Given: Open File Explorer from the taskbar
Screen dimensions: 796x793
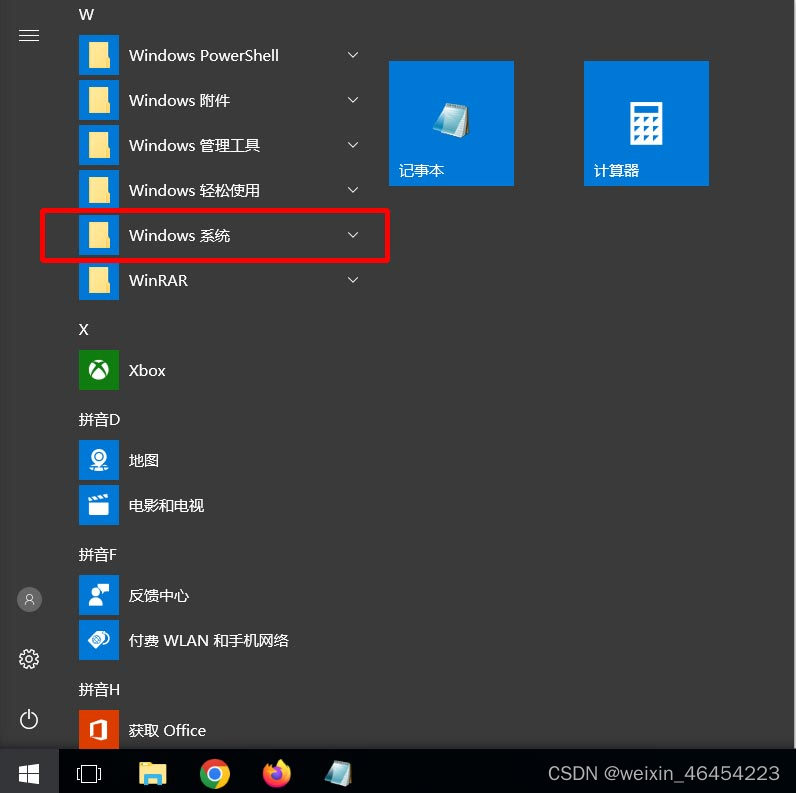Looking at the screenshot, I should [153, 774].
